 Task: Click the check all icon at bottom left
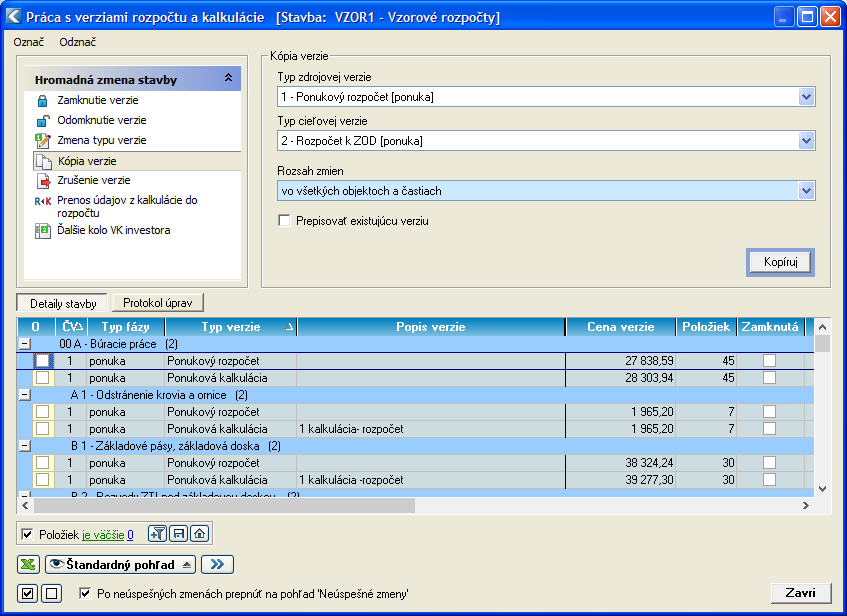coord(28,594)
